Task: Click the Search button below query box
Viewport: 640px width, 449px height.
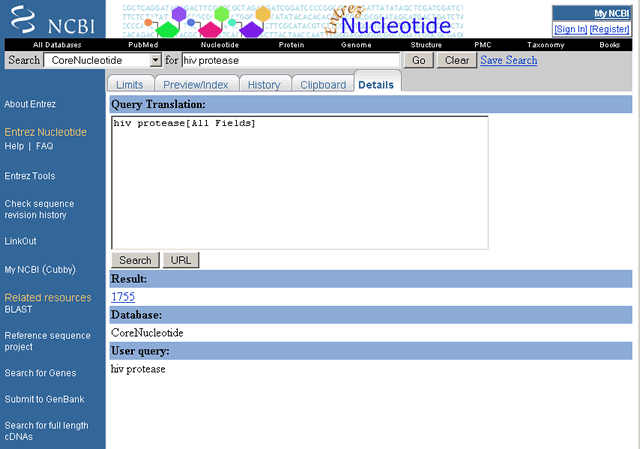Action: pyautogui.click(x=135, y=260)
